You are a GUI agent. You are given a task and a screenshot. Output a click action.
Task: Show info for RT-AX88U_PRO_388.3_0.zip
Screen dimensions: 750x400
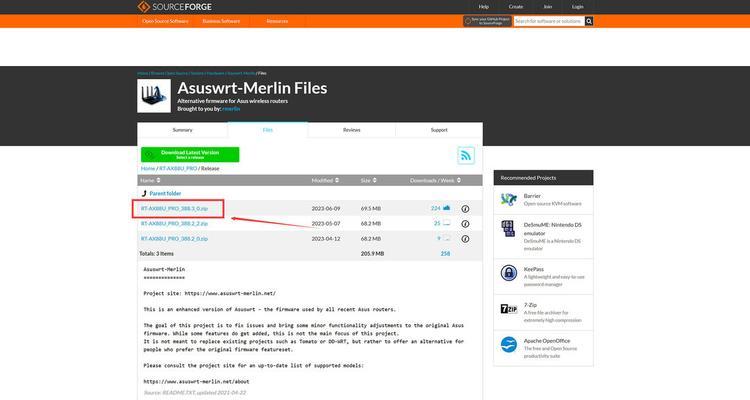click(465, 209)
